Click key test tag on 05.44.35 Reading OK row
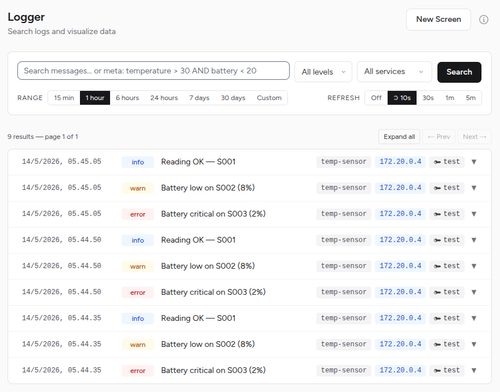The image size is (500, 392). click(447, 318)
